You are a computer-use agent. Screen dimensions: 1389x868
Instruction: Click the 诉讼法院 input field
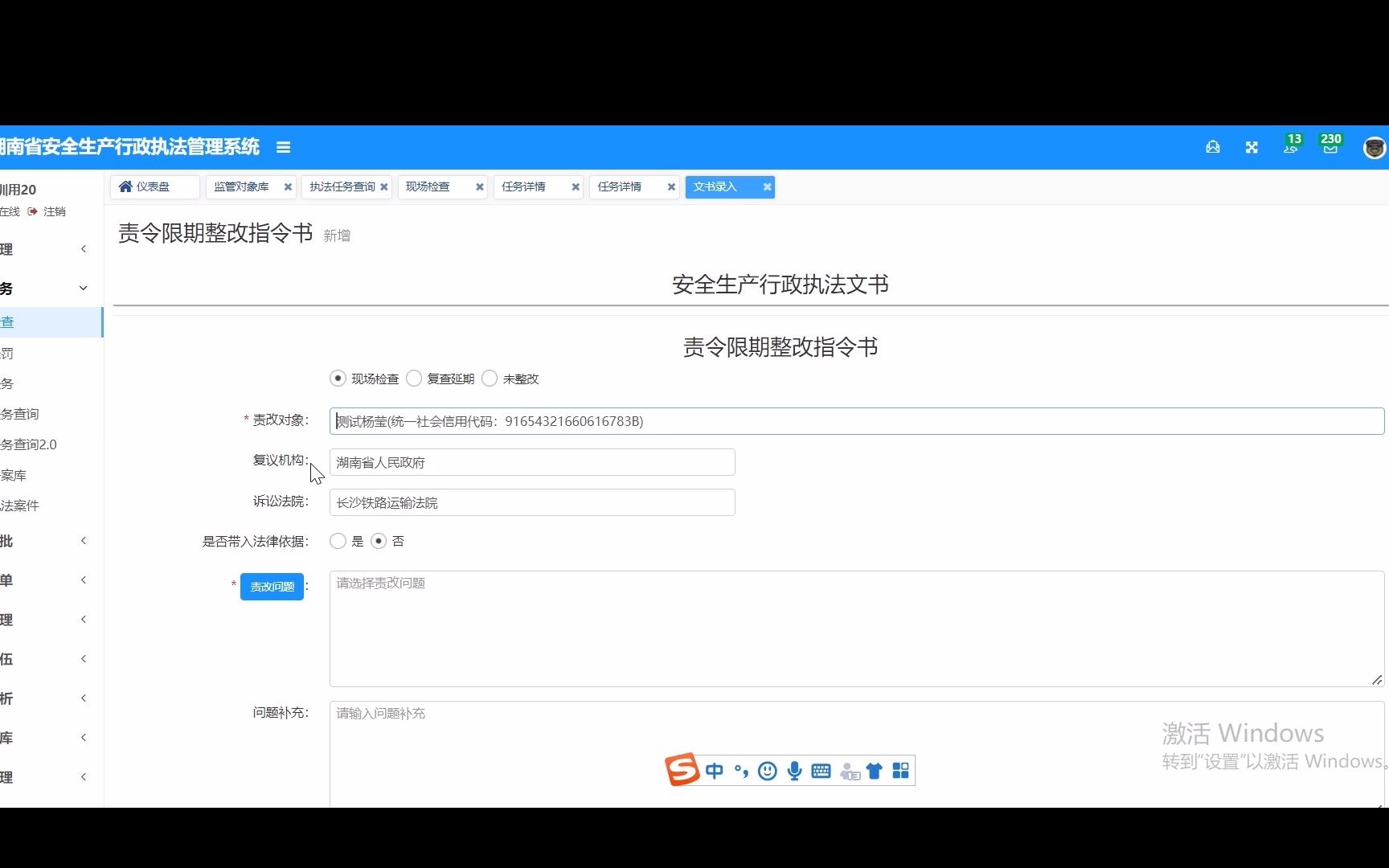532,502
